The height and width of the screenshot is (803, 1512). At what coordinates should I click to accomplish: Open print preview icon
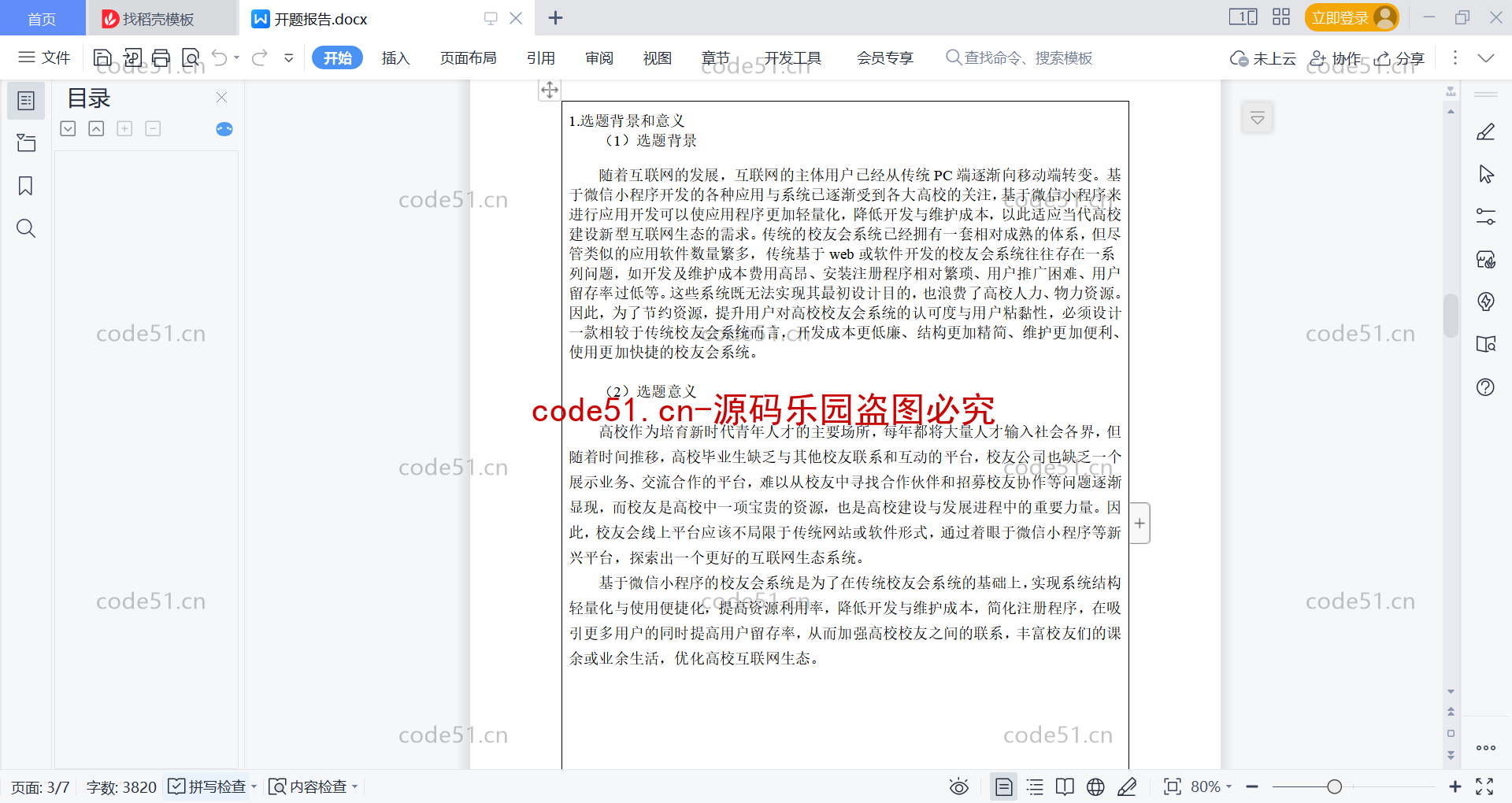pyautogui.click(x=191, y=57)
